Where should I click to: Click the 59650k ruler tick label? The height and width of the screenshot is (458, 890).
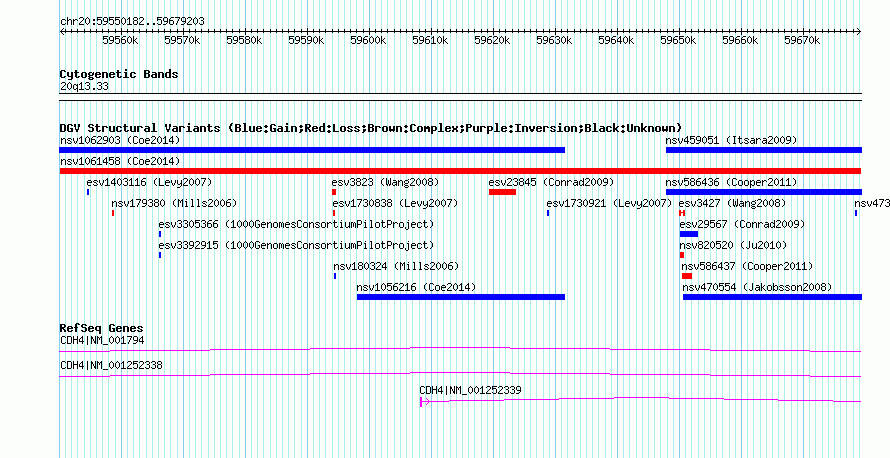[678, 40]
